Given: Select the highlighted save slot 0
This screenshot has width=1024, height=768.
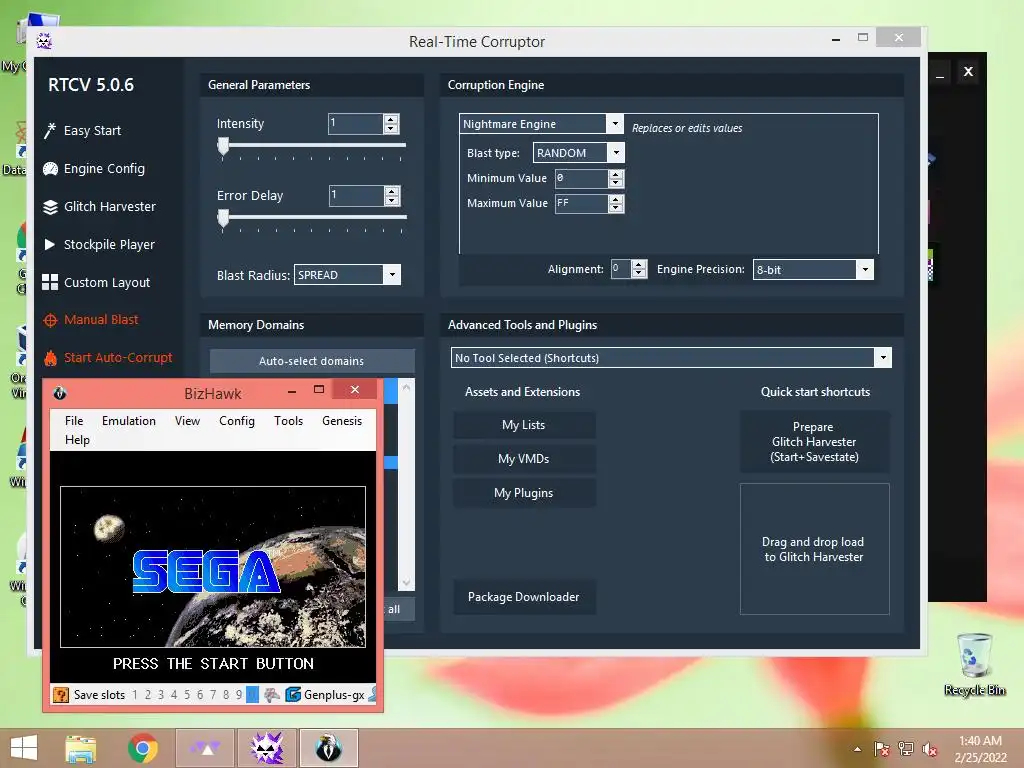Looking at the screenshot, I should pyautogui.click(x=252, y=695).
